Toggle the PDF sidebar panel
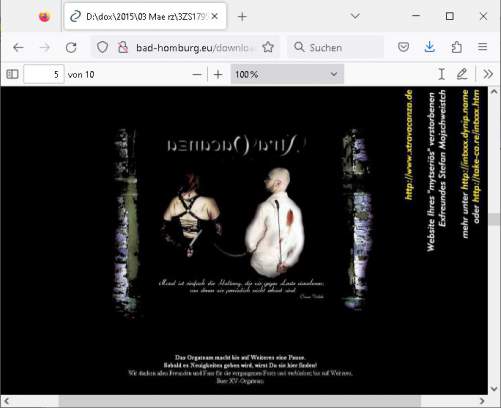The image size is (501, 408). click(x=13, y=74)
